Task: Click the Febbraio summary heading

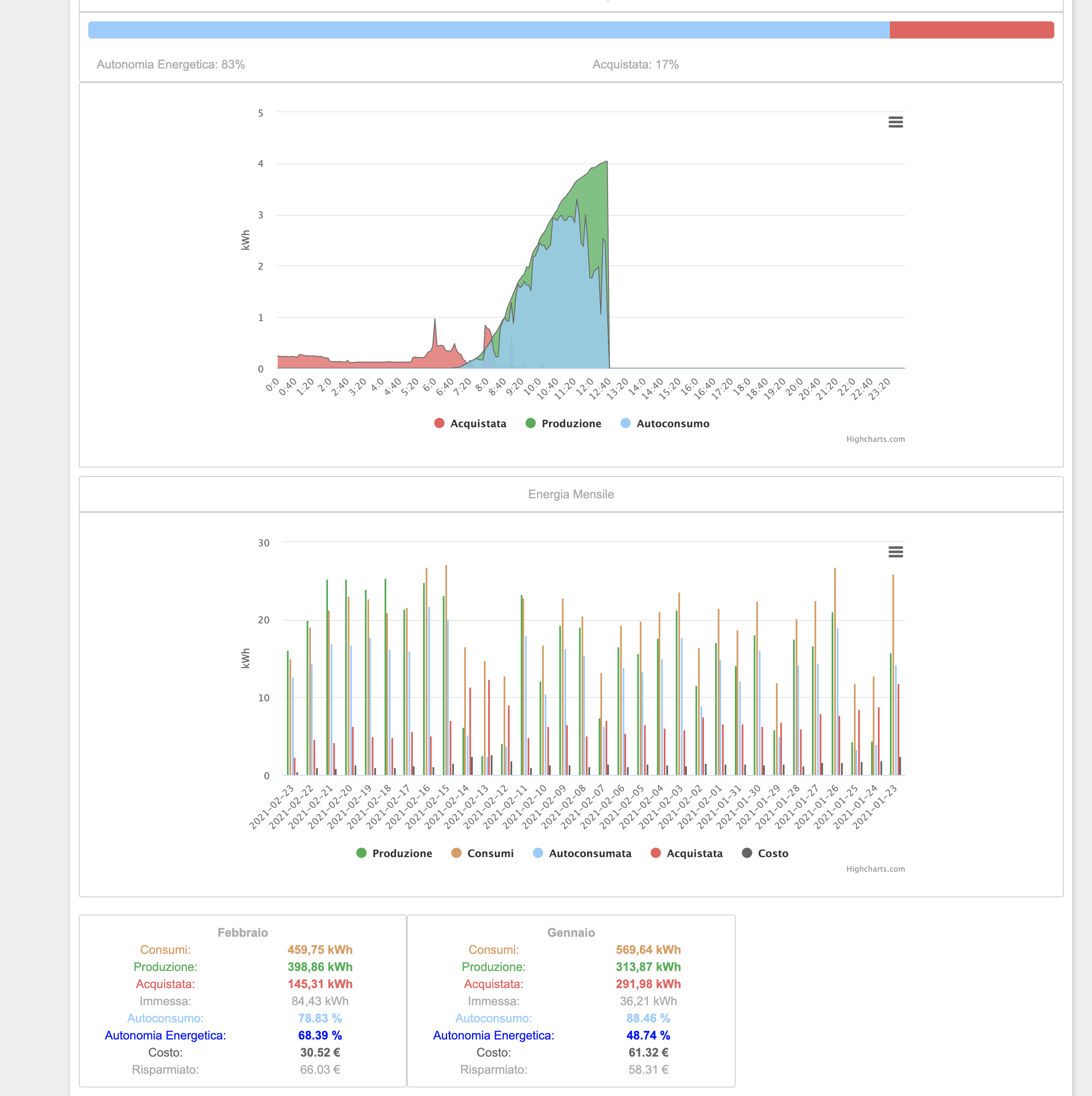Action: click(242, 932)
